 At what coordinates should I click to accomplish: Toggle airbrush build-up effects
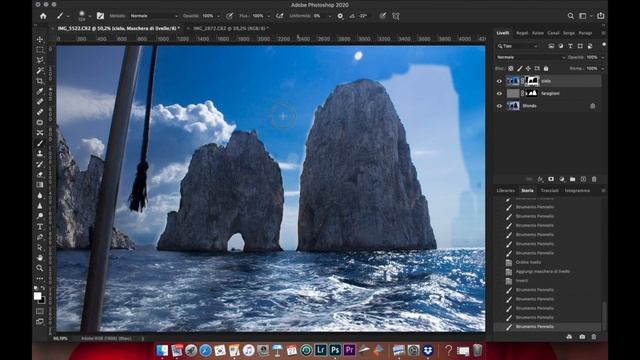click(x=280, y=16)
